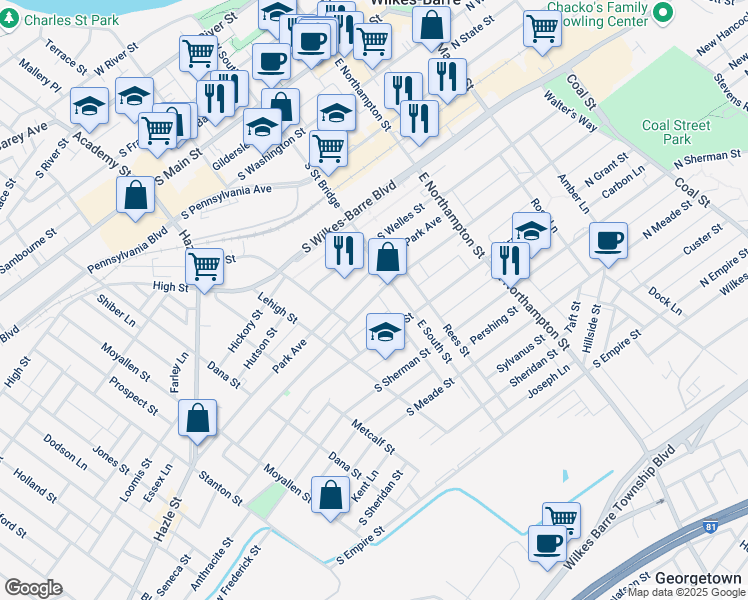This screenshot has width=748, height=600.
Task: Select shopping cart marker by S Franklin St
Action: pyautogui.click(x=157, y=134)
